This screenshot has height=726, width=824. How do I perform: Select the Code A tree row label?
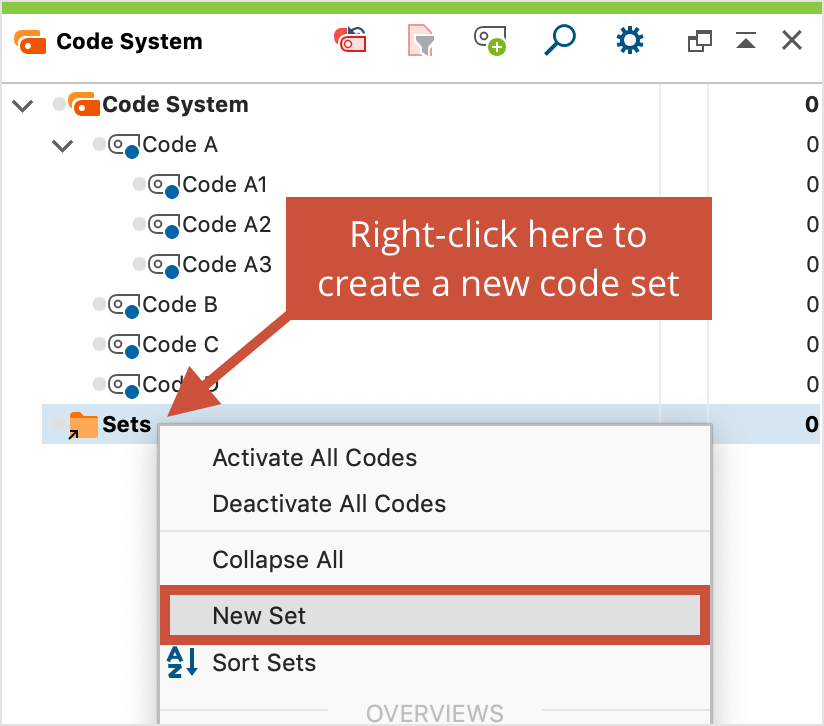[180, 144]
